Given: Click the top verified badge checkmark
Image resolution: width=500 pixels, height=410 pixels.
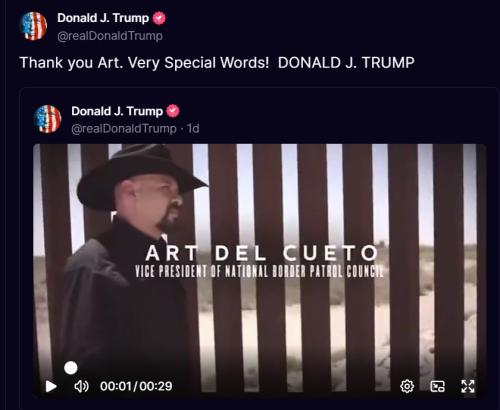Looking at the screenshot, I should [x=159, y=18].
